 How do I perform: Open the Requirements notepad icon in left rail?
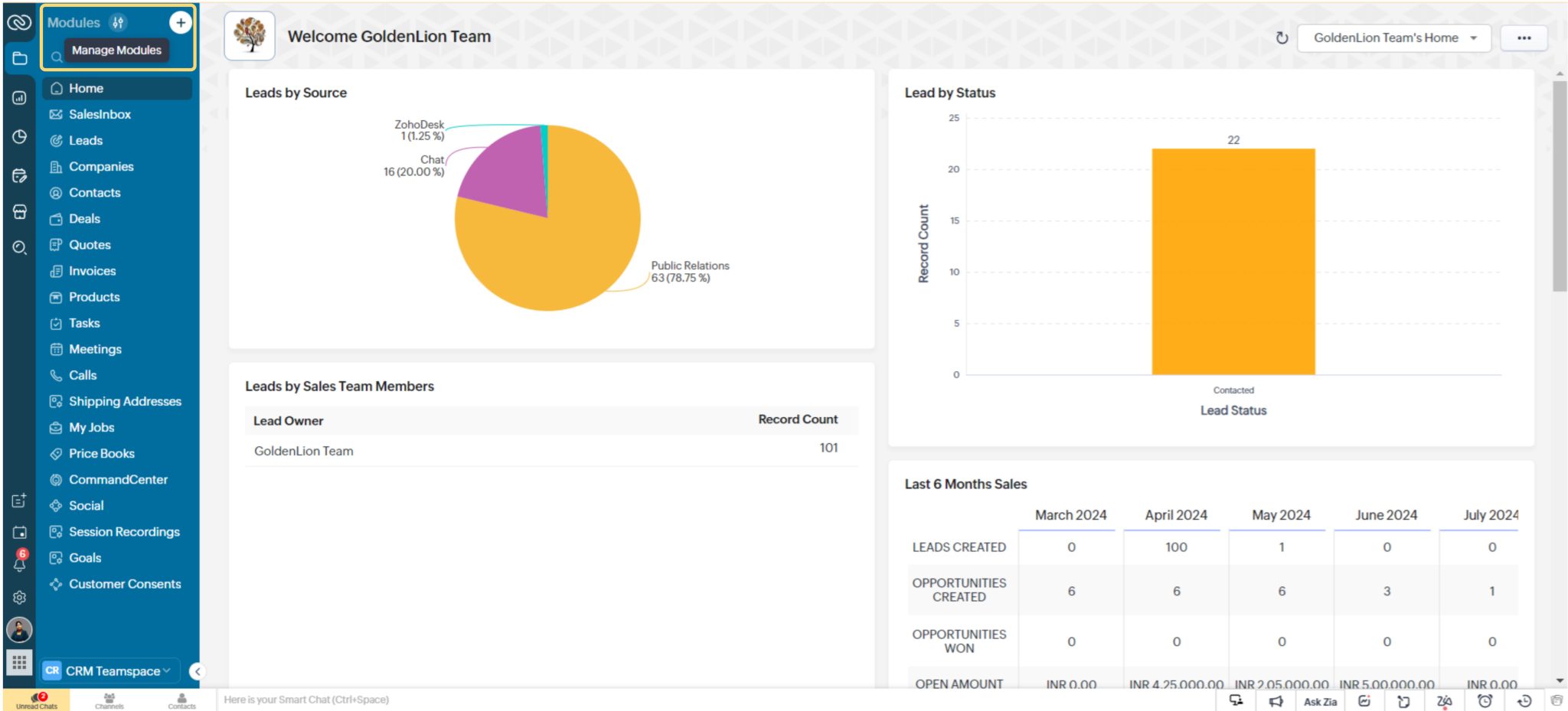coord(19,174)
